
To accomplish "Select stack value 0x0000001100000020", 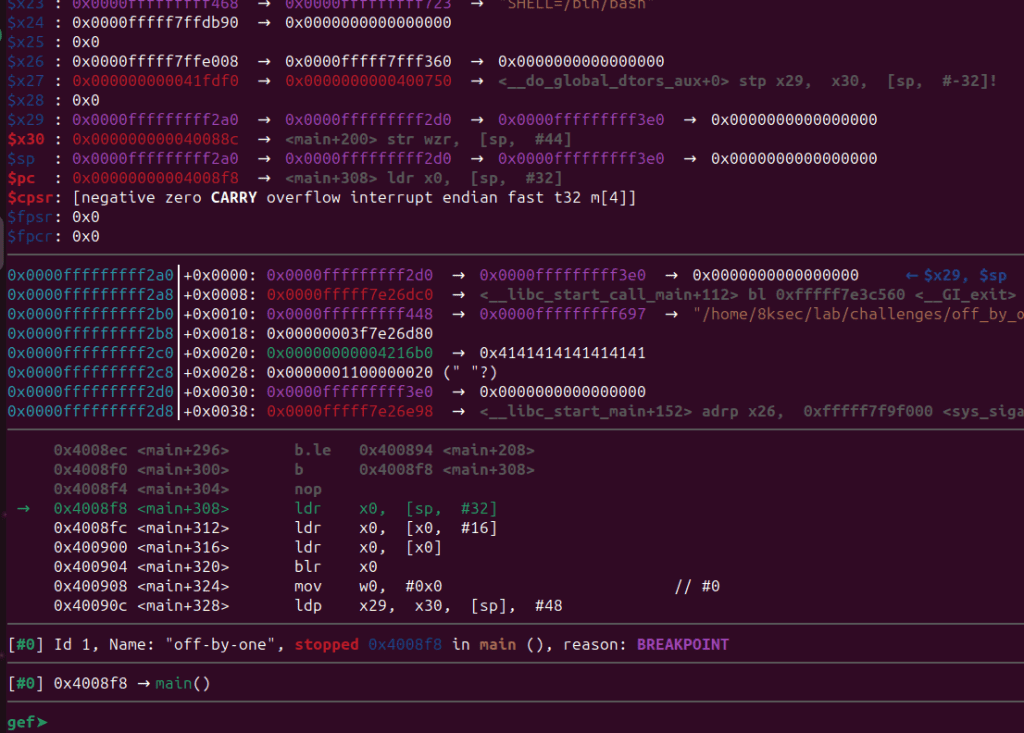I will [349, 372].
